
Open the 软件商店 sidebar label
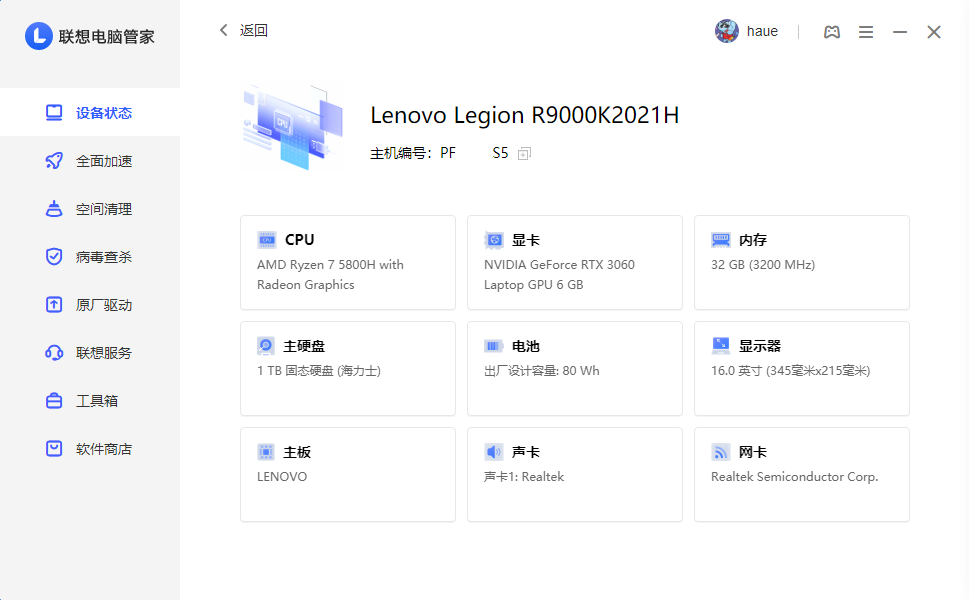pos(104,449)
